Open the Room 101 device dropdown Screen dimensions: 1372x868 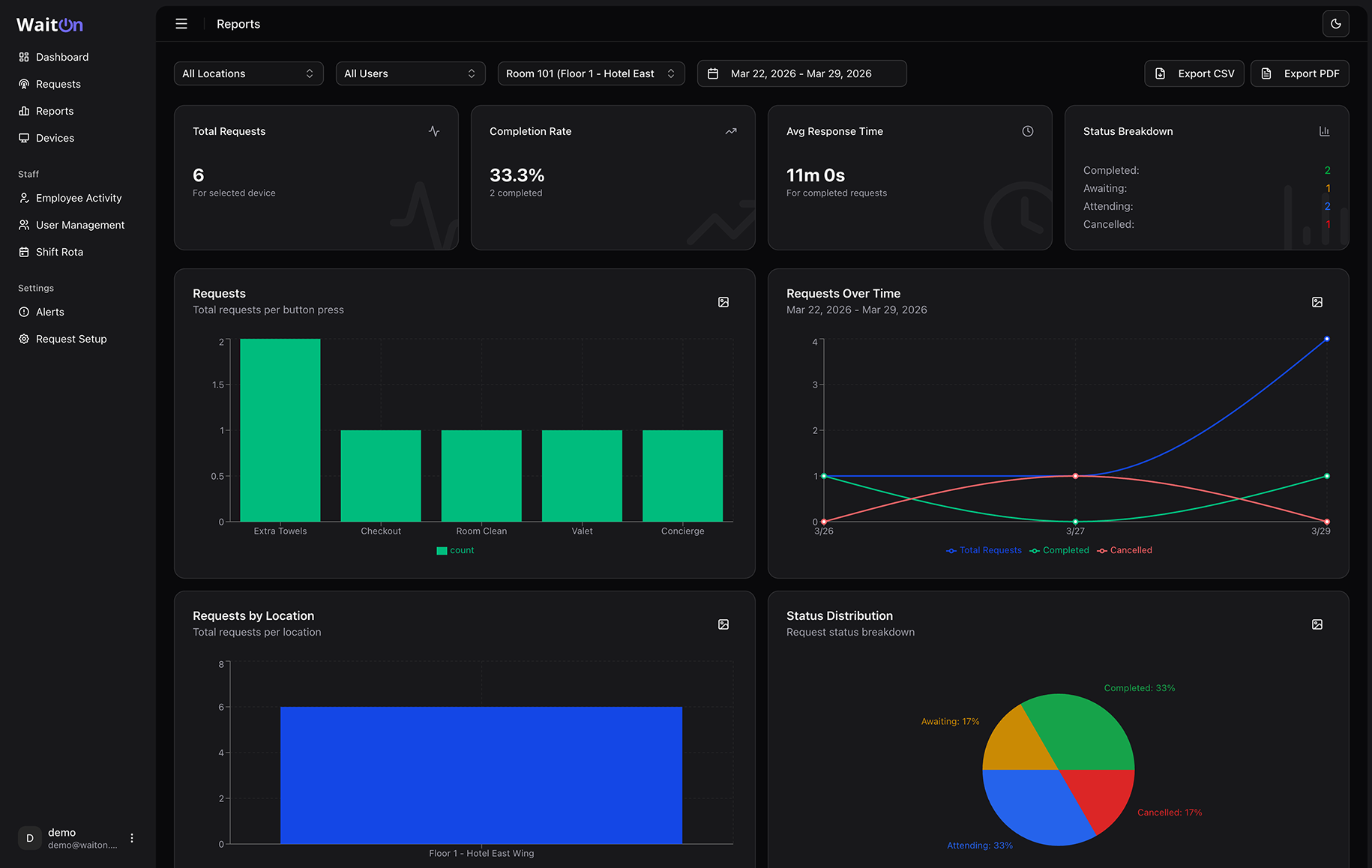click(x=591, y=73)
